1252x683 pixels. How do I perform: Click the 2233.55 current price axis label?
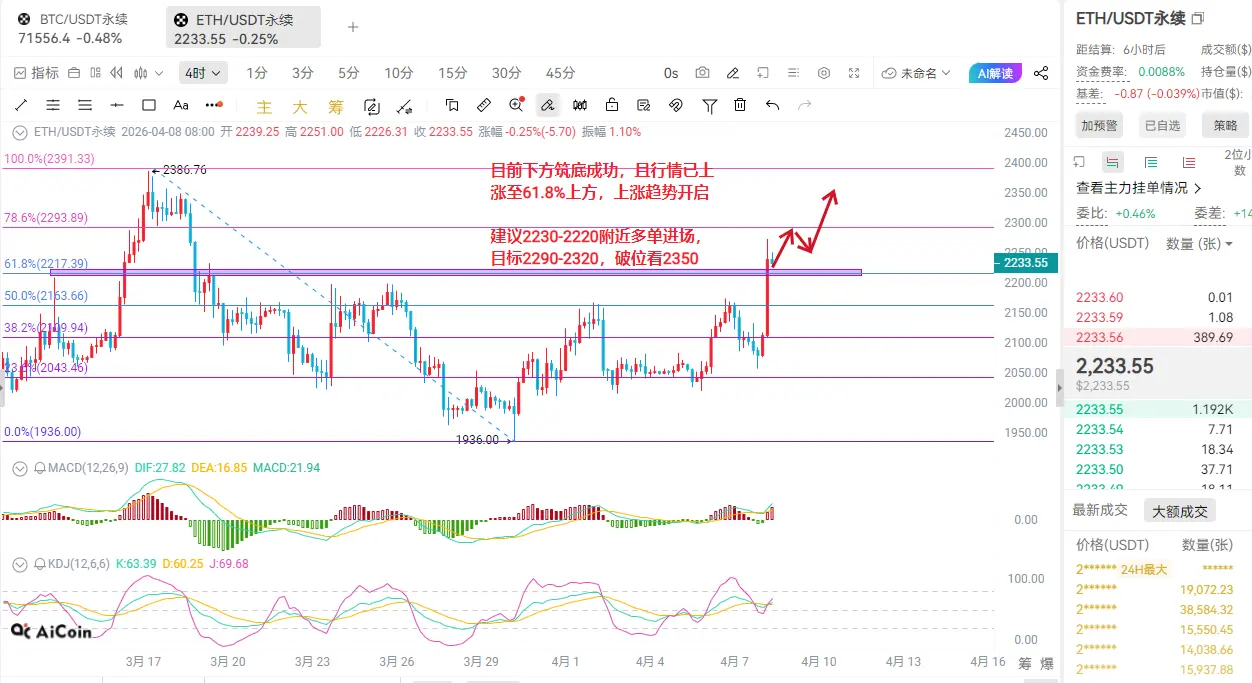coord(1026,262)
